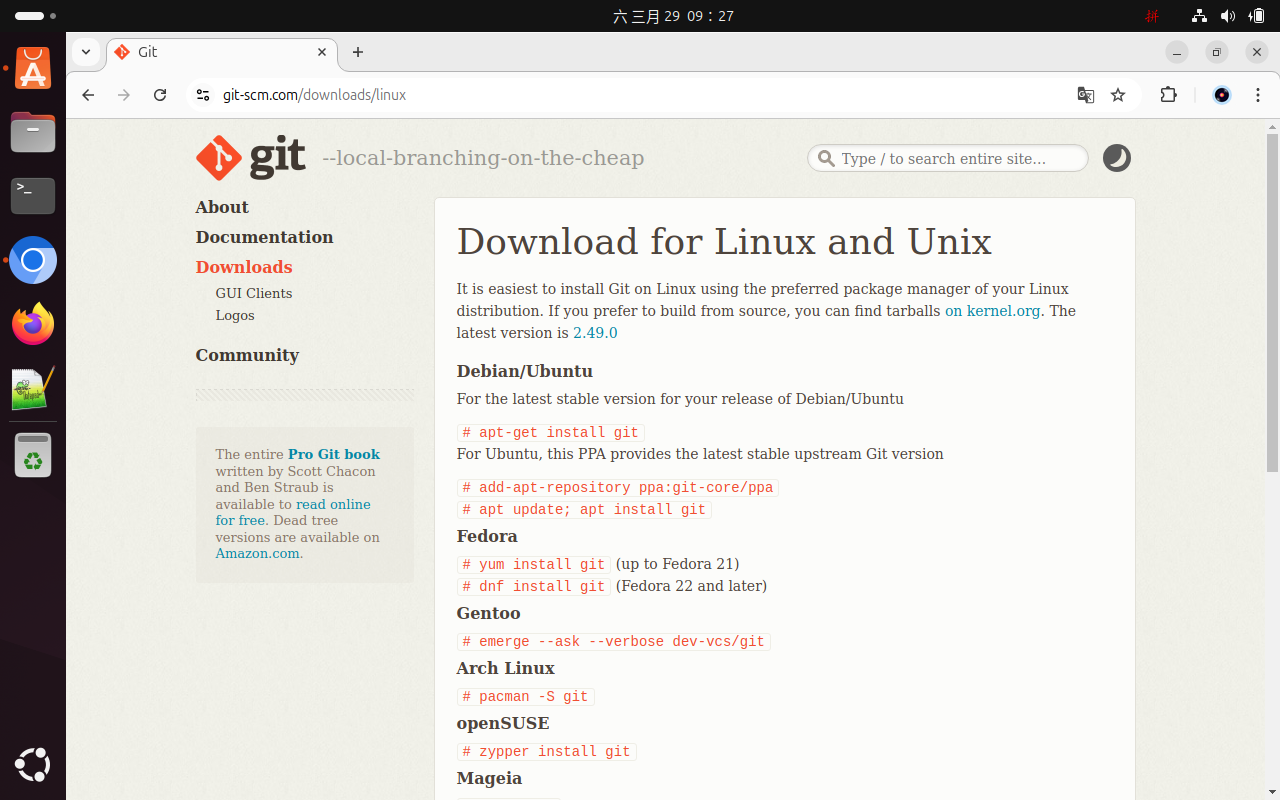Open the GUI Clients sub-link
The height and width of the screenshot is (800, 1280).
(x=254, y=293)
